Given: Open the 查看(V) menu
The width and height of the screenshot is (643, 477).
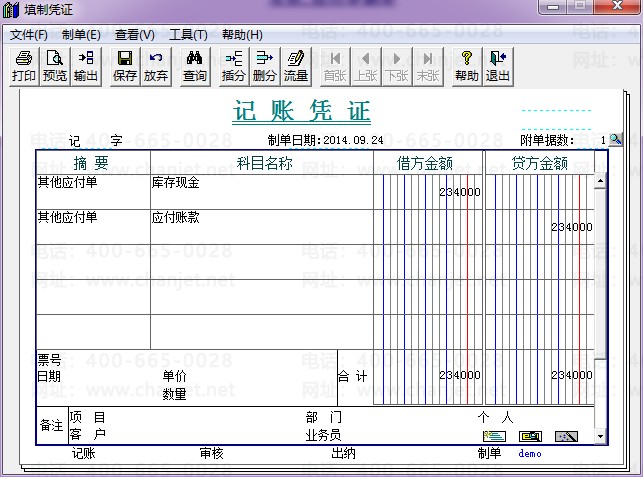Looking at the screenshot, I should tap(135, 35).
